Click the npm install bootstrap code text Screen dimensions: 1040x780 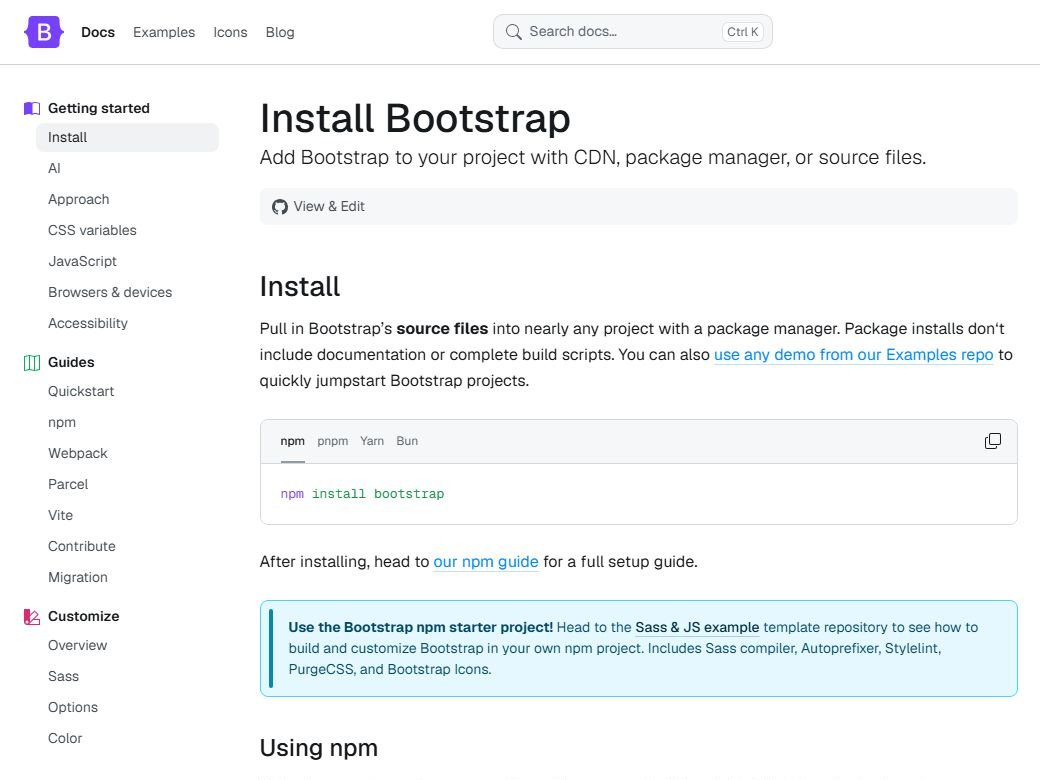(362, 493)
